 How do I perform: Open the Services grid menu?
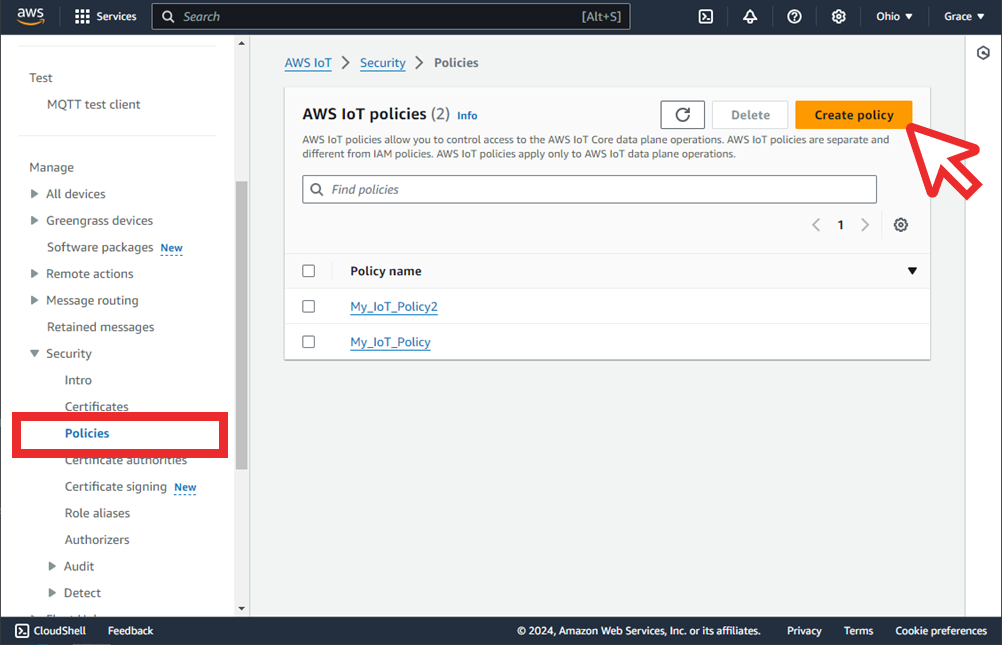pos(105,17)
